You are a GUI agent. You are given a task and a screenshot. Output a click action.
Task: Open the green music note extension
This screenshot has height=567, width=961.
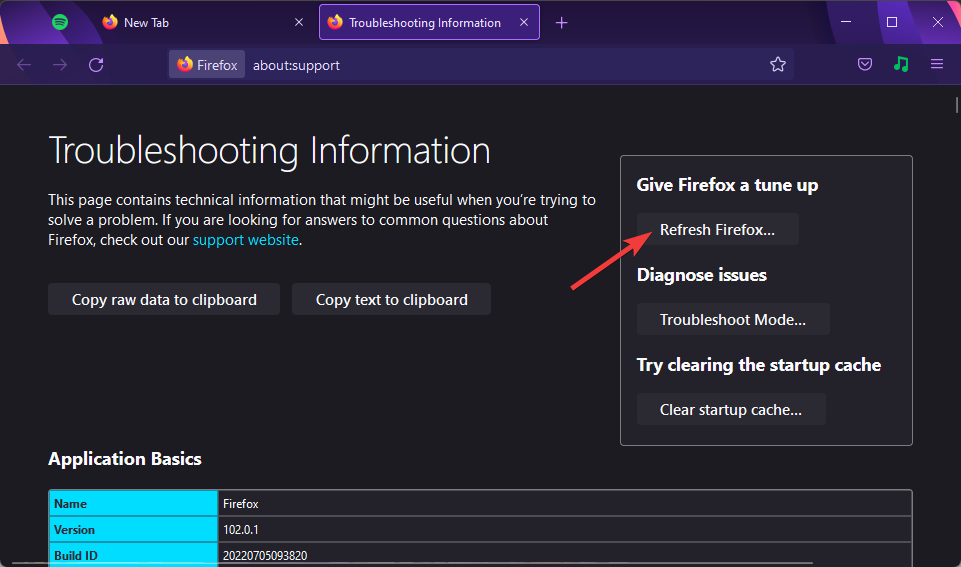(x=901, y=64)
